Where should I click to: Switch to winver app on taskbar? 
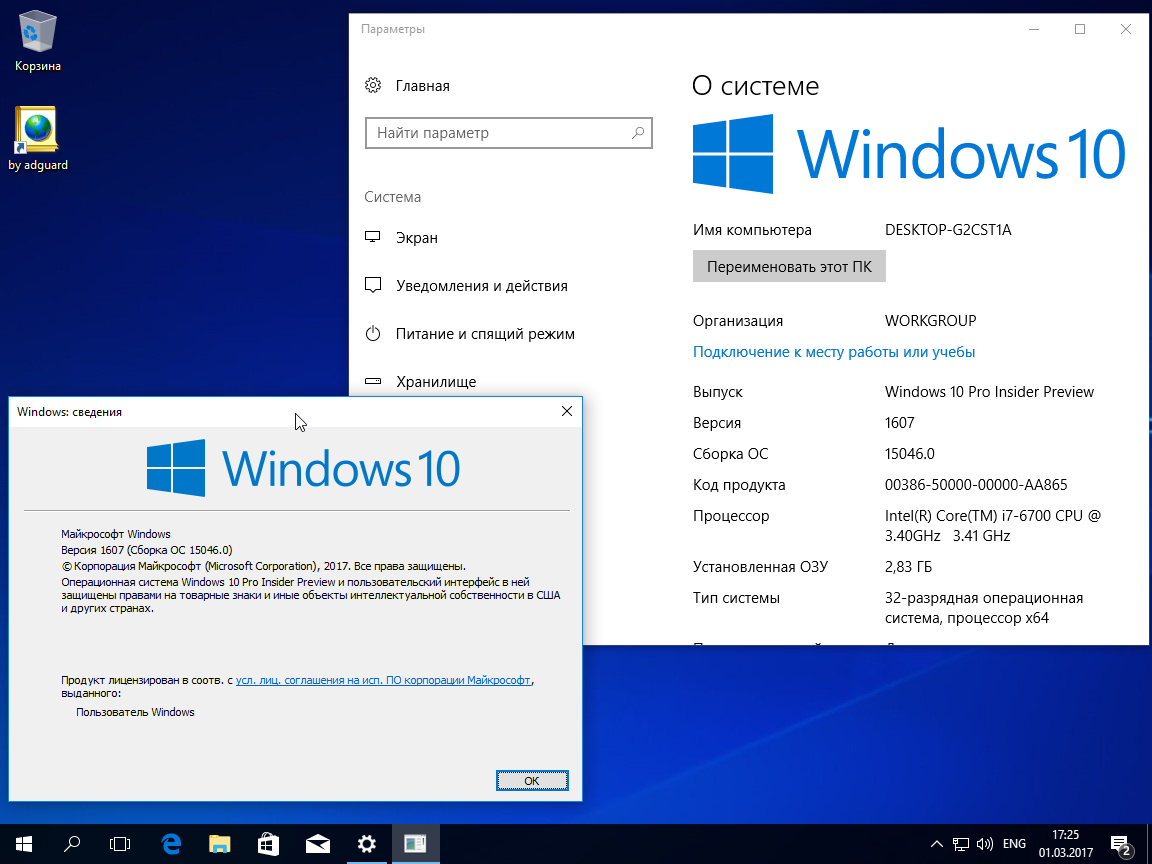point(415,844)
